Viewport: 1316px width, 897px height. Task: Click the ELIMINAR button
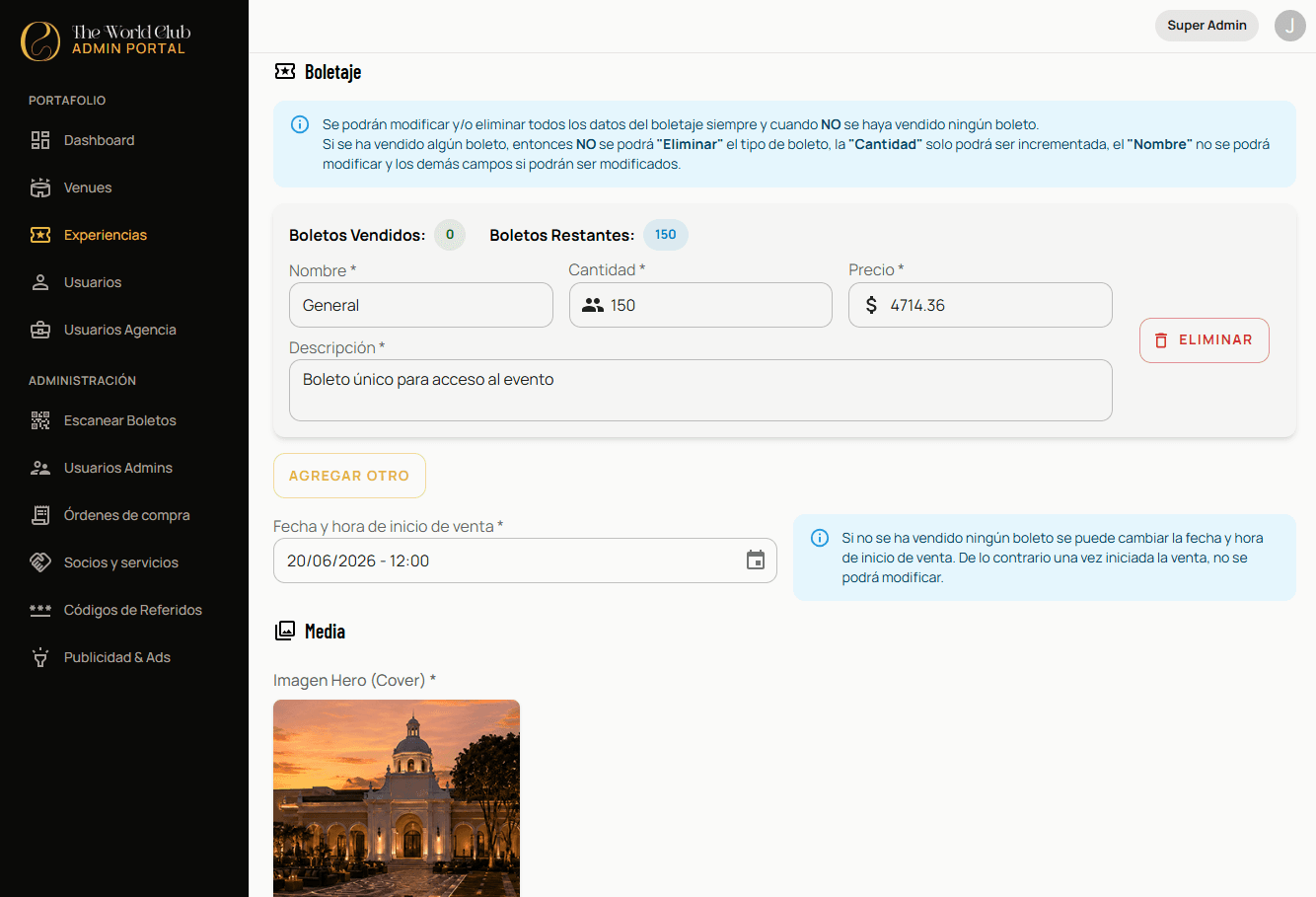pos(1205,340)
